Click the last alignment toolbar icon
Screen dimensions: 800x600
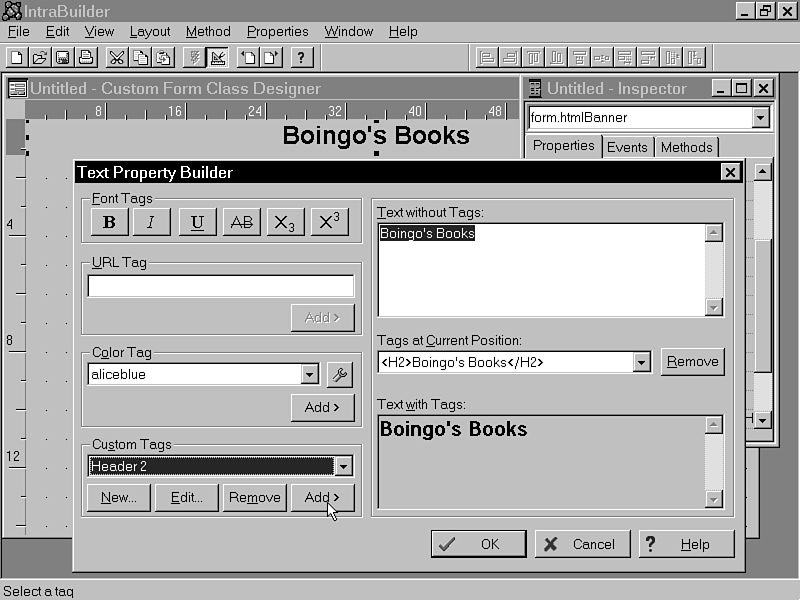pyautogui.click(x=694, y=57)
